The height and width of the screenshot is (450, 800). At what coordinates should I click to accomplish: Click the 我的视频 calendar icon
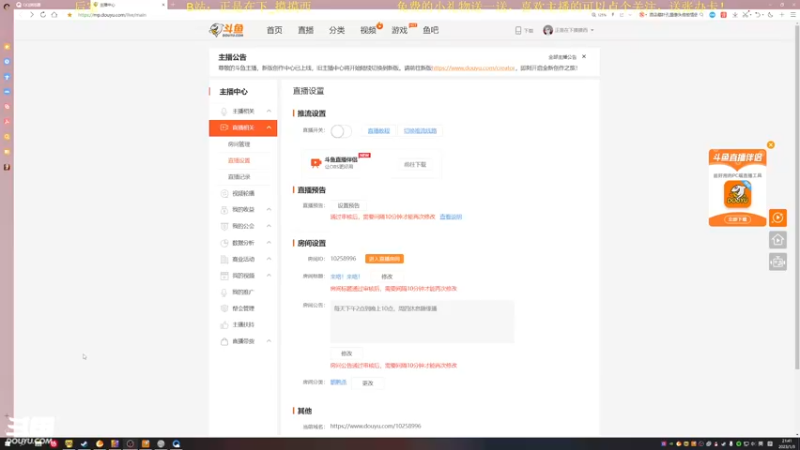pyautogui.click(x=224, y=276)
